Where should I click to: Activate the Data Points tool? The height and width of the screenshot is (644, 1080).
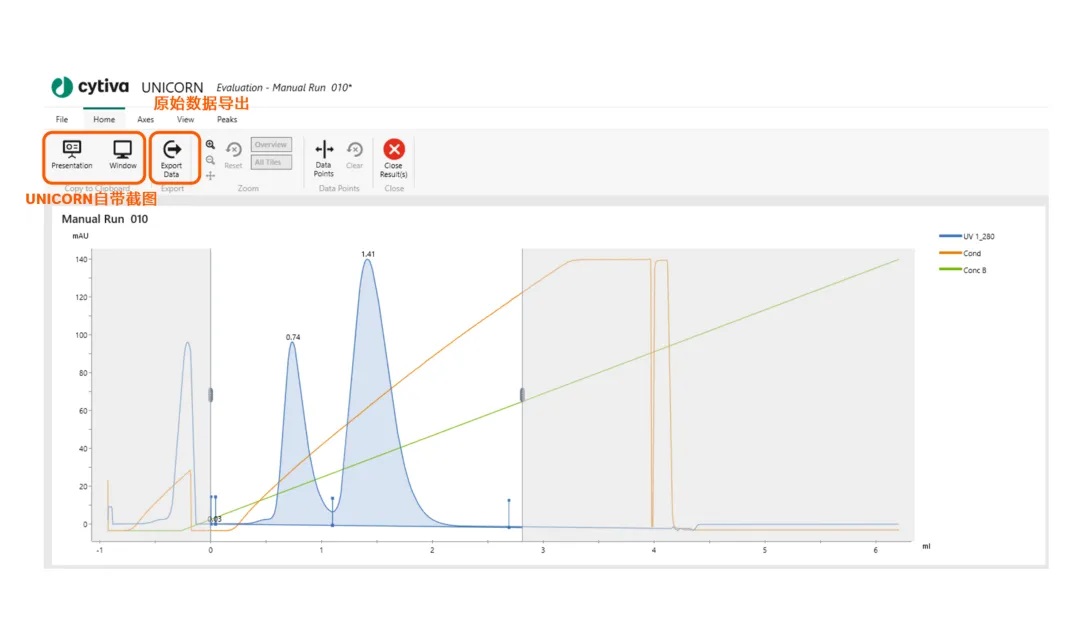click(x=324, y=158)
